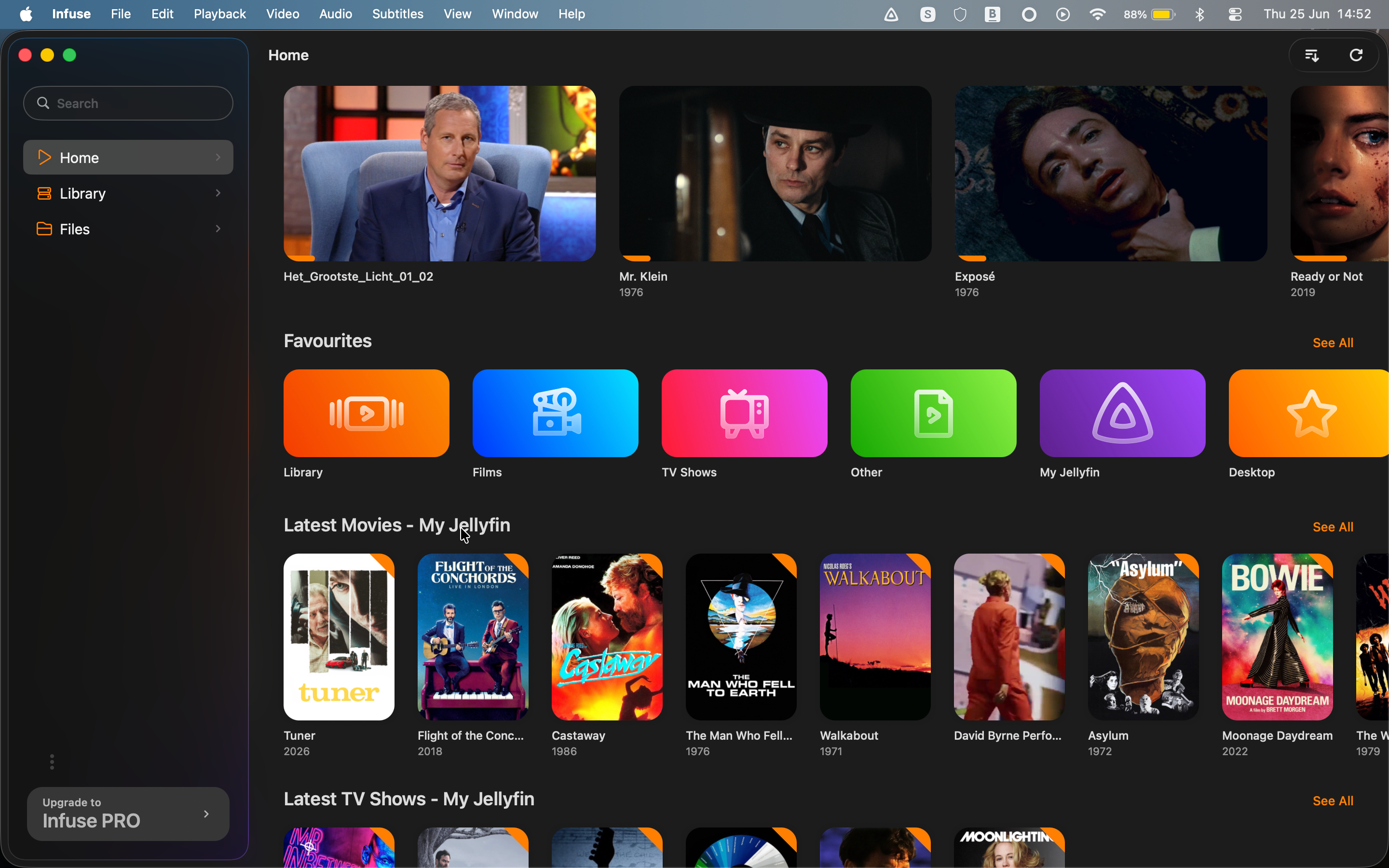Expand the Home sidebar chevron

click(218, 157)
